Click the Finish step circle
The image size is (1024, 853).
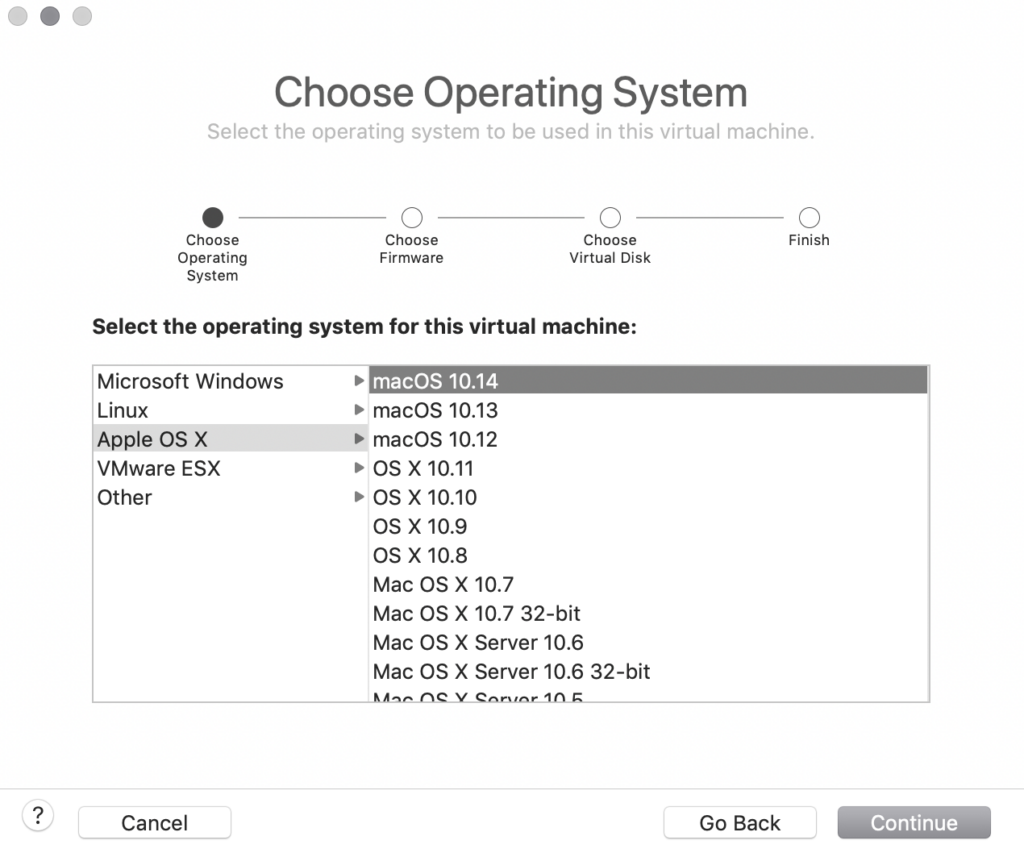click(x=809, y=217)
